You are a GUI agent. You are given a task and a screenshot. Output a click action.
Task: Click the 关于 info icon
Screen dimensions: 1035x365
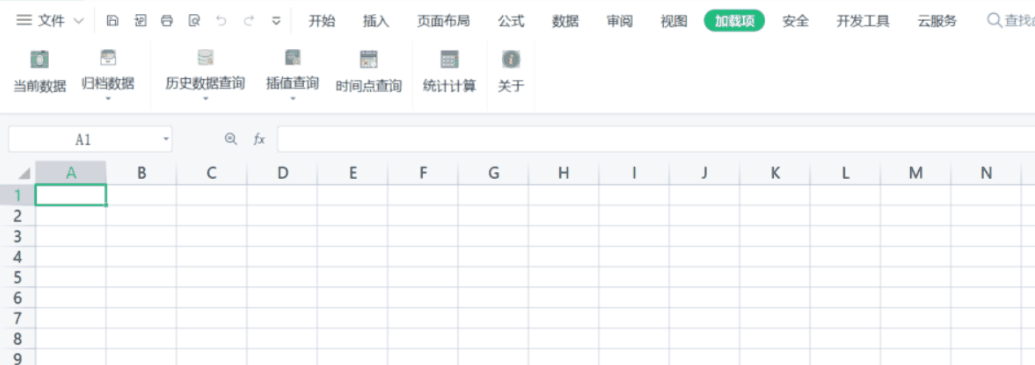(511, 59)
